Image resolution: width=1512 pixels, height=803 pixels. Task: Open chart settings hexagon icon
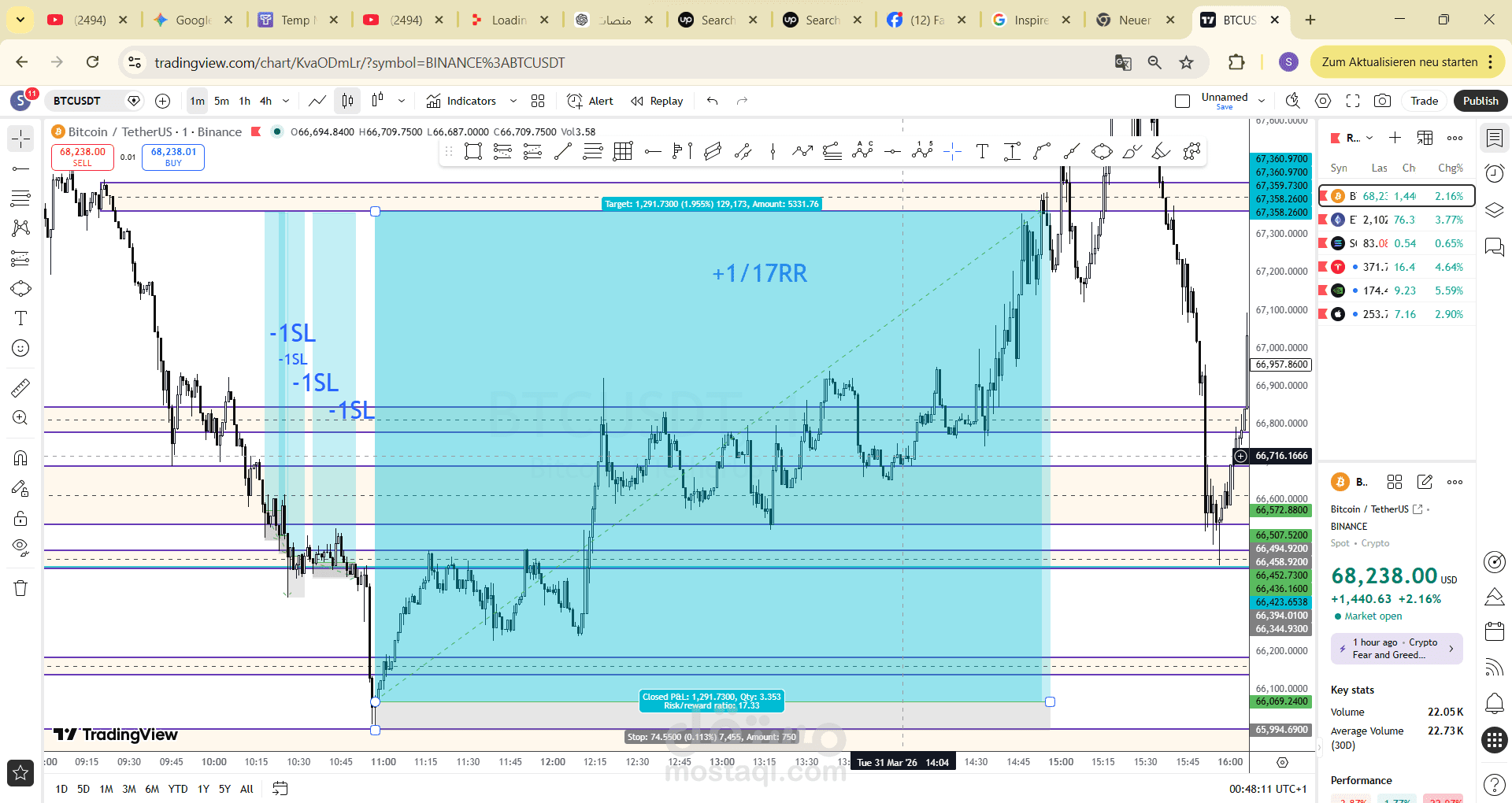tap(1323, 101)
